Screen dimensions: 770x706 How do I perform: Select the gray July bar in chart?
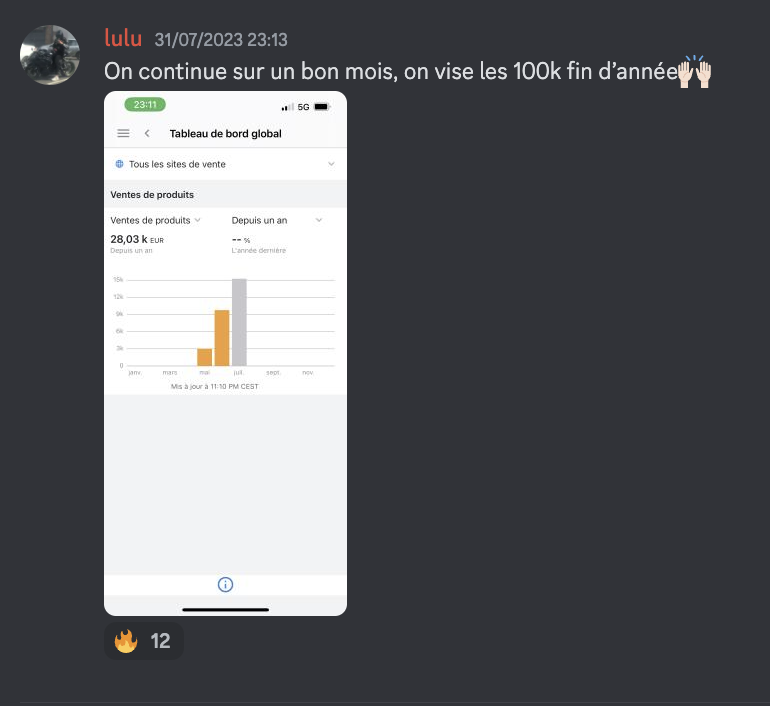239,322
